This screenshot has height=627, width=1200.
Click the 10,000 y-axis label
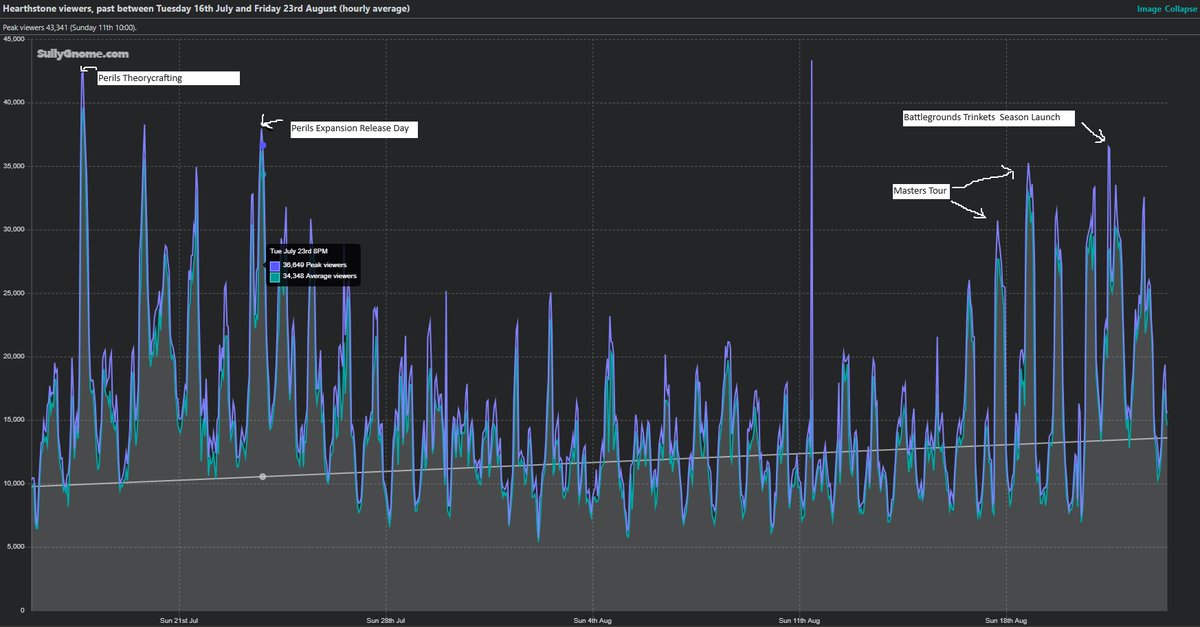(x=14, y=483)
